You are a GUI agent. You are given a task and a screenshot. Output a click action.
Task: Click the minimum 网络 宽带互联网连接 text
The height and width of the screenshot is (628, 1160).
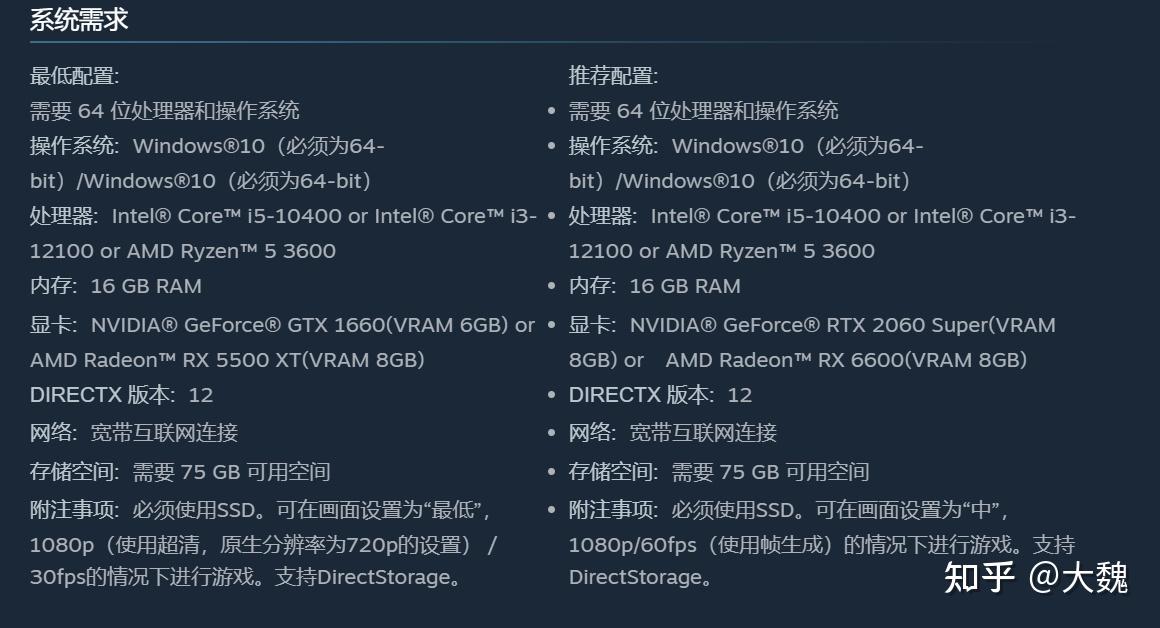[134, 433]
